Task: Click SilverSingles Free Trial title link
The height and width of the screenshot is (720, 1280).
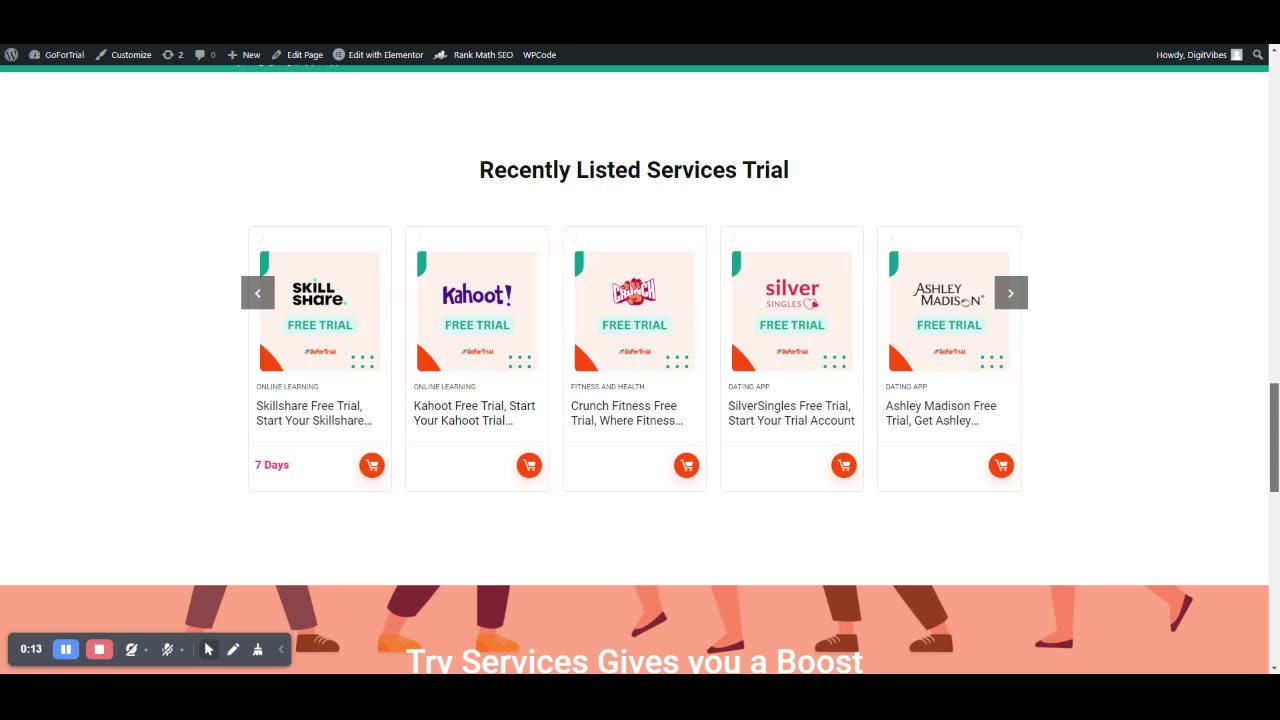Action: point(791,413)
